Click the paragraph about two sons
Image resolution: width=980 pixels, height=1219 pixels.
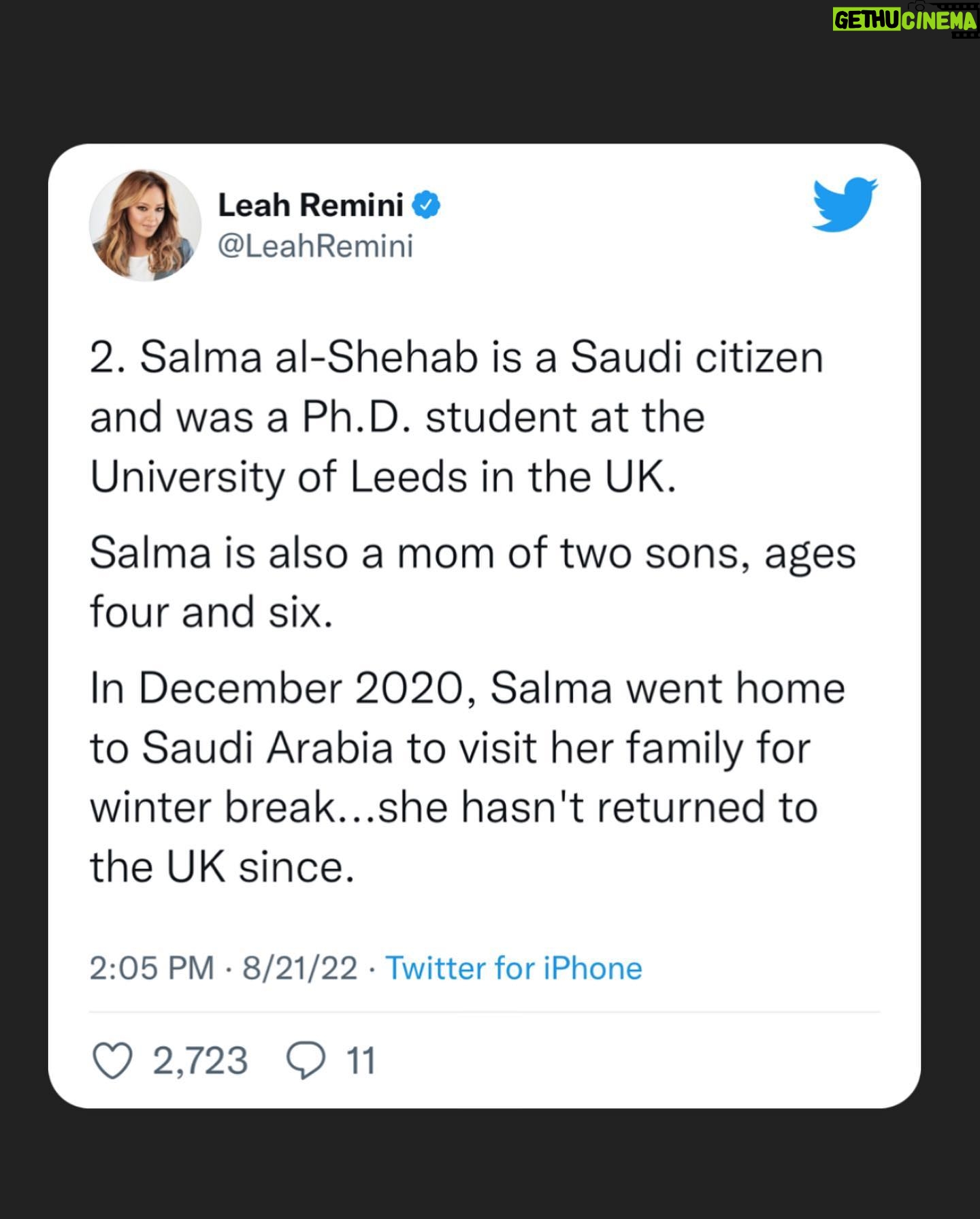473,583
